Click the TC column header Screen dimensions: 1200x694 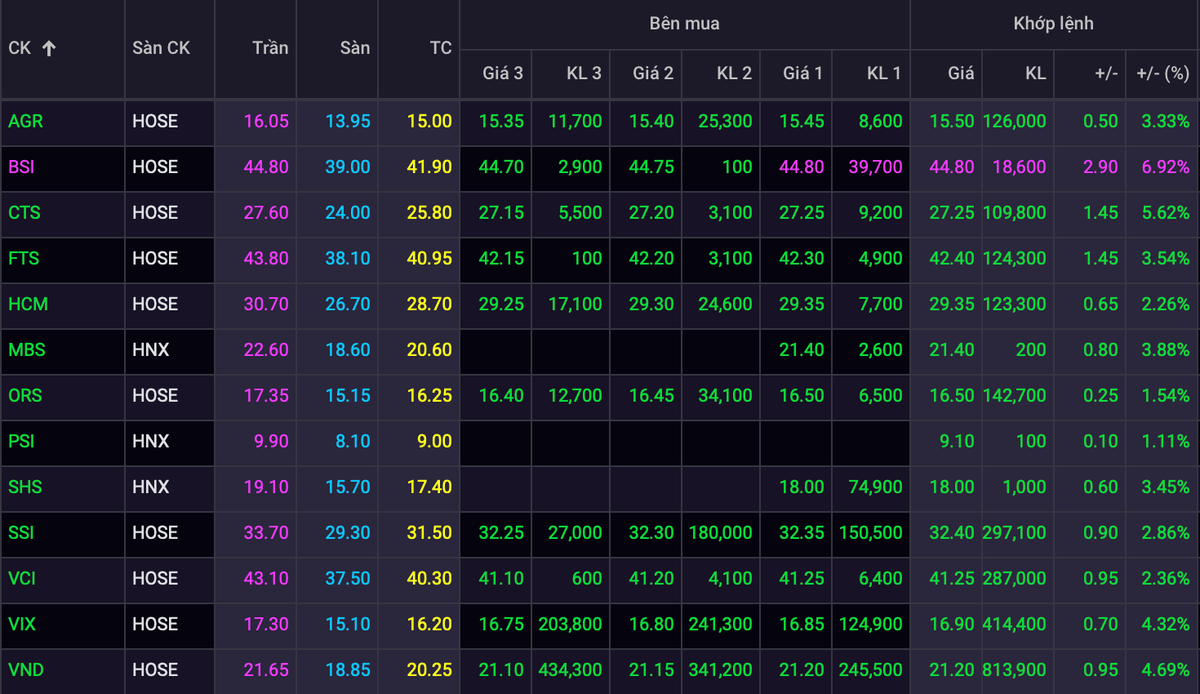point(440,48)
